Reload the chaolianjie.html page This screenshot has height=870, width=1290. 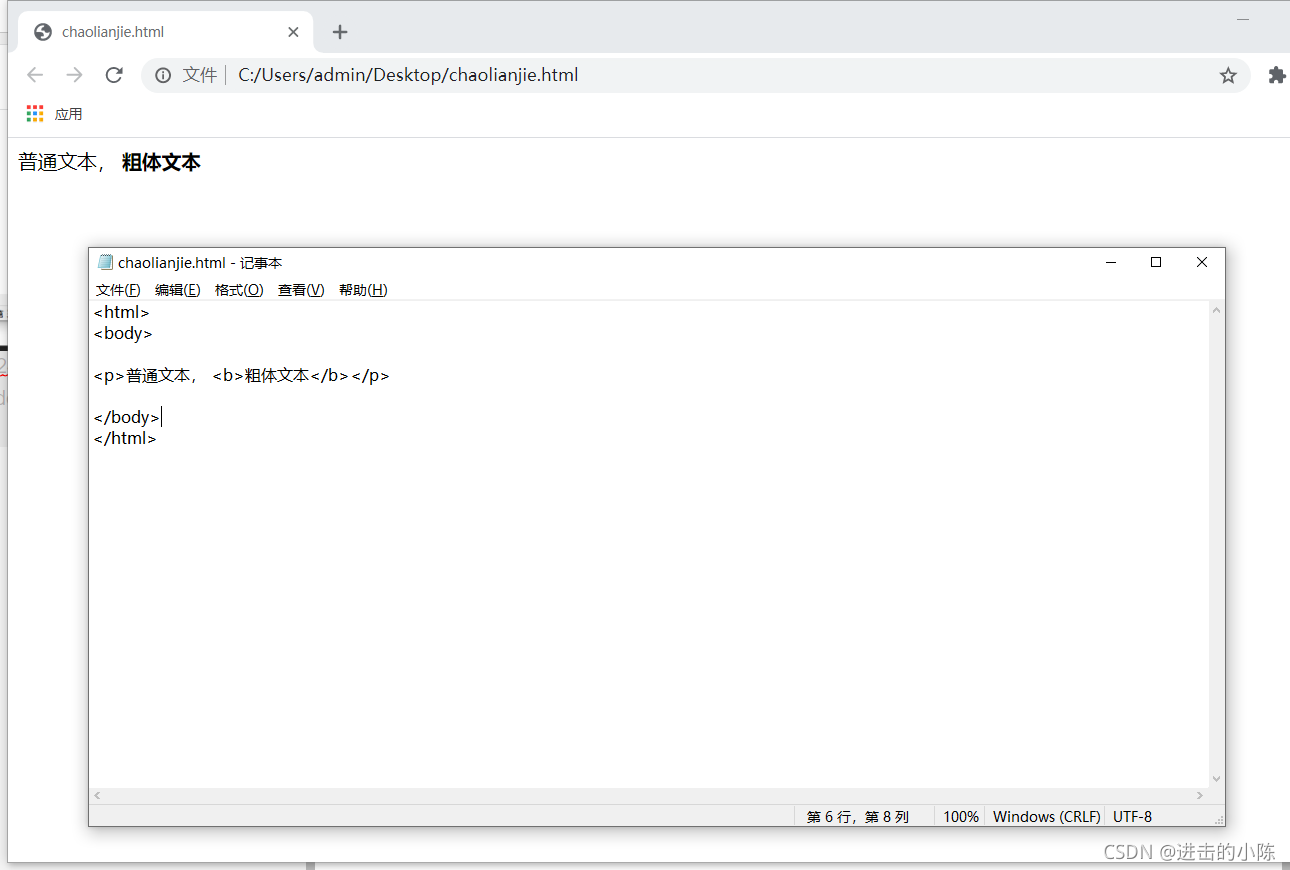pyautogui.click(x=114, y=75)
